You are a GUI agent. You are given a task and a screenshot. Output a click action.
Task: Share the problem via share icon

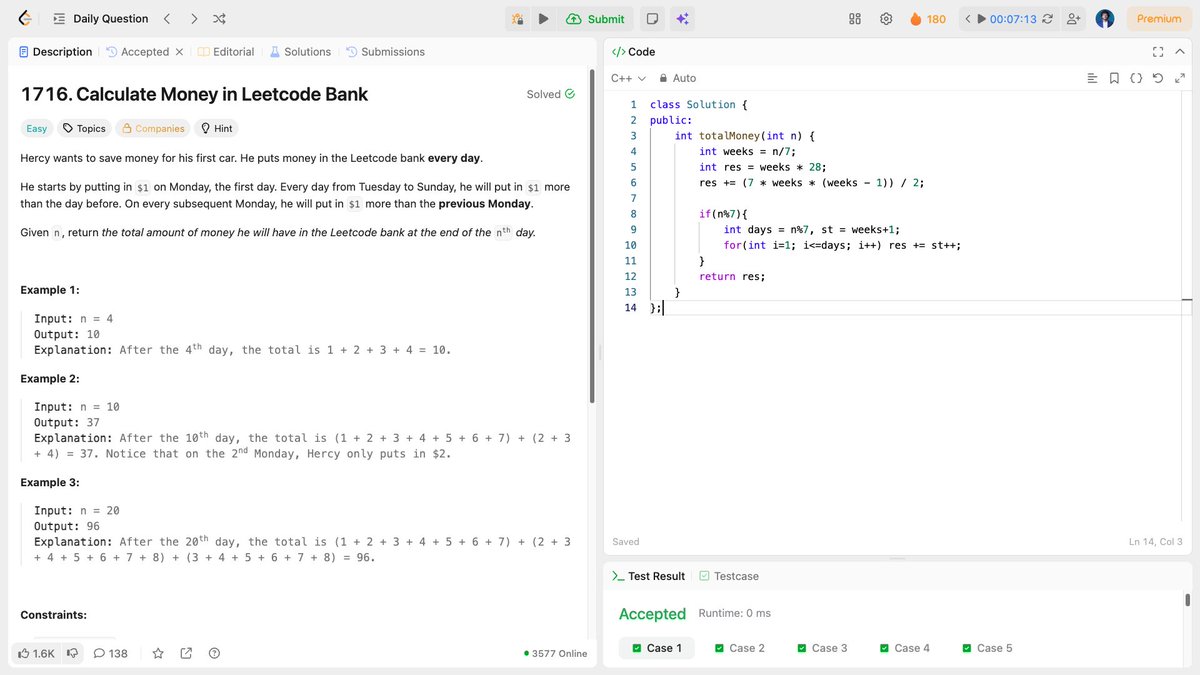186,653
